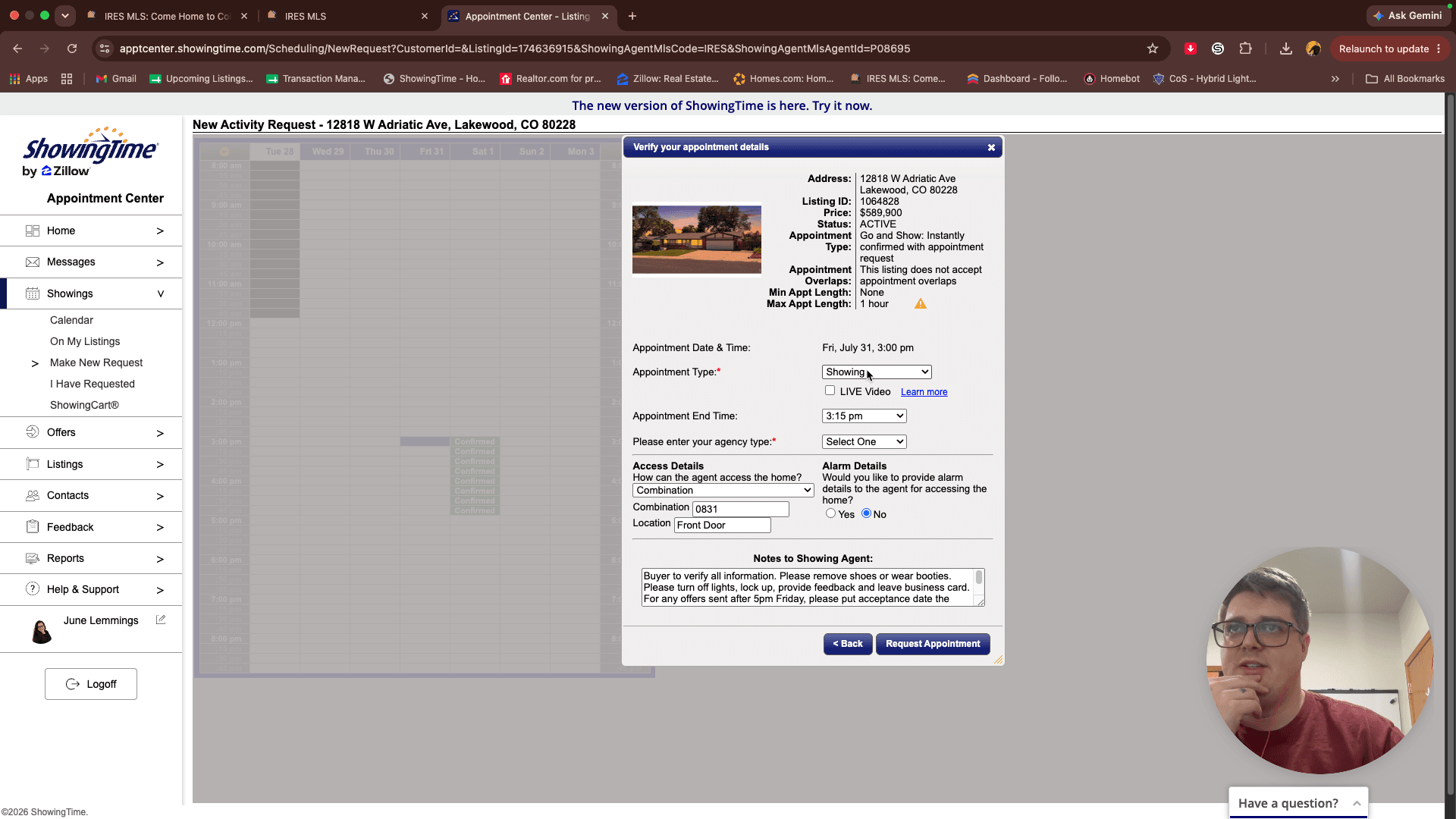Viewport: 1456px width, 819px height.
Task: Click the Combination code input field
Action: 741,509
